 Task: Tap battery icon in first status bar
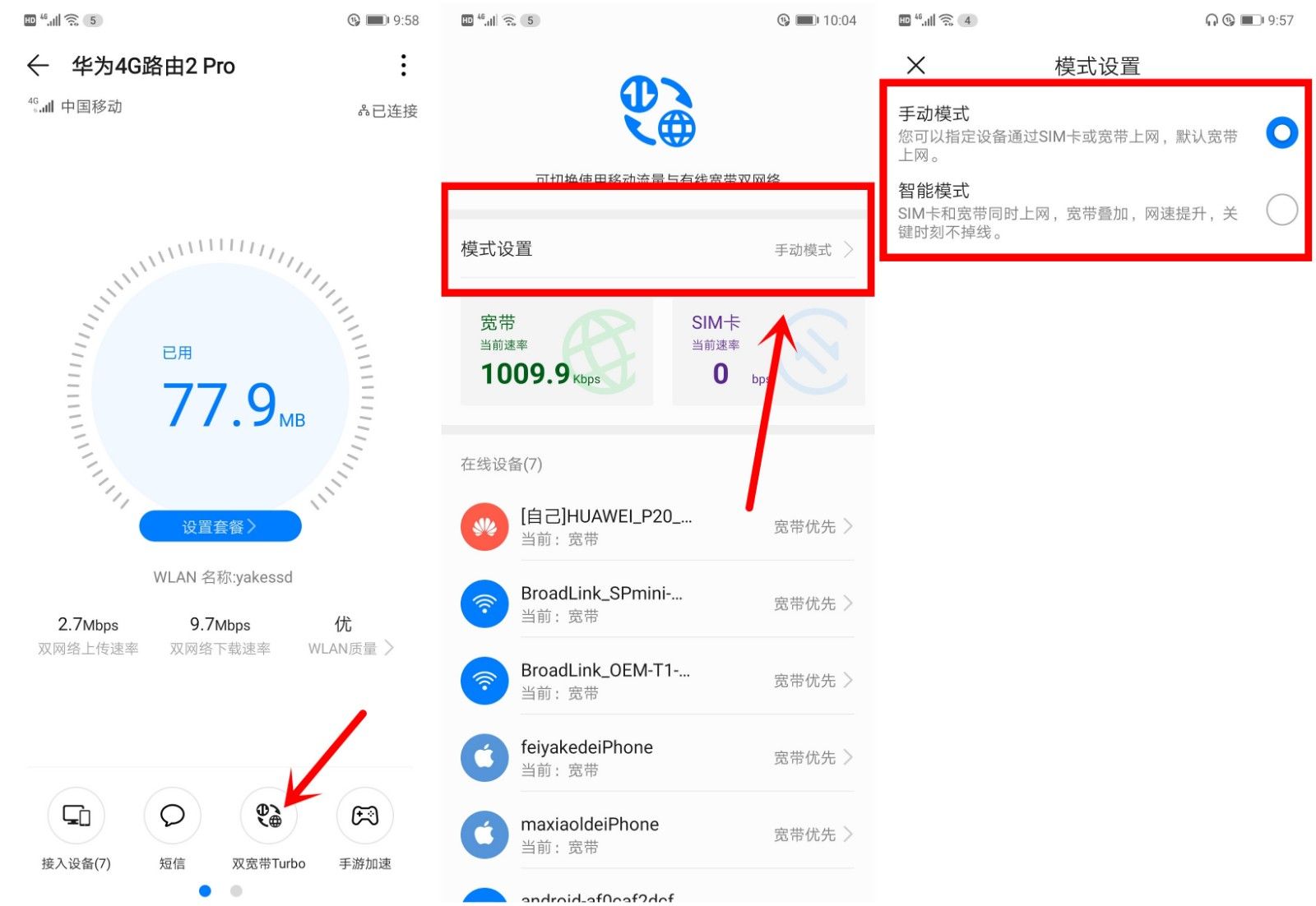coord(377,21)
